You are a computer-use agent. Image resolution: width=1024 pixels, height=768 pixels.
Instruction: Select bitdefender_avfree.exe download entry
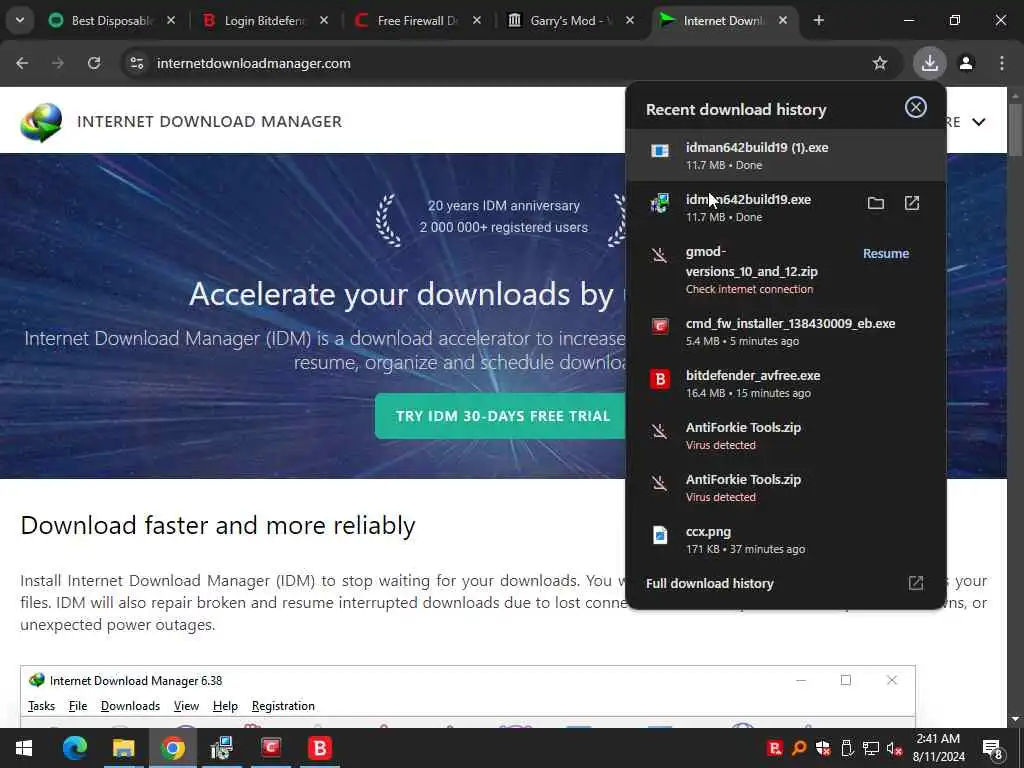pyautogui.click(x=786, y=383)
